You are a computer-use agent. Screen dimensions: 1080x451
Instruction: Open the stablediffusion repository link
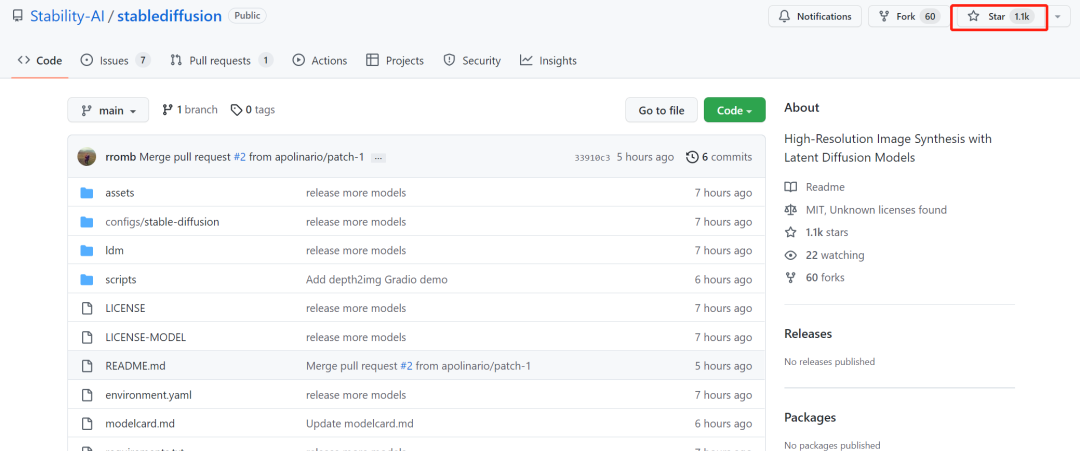click(x=169, y=17)
